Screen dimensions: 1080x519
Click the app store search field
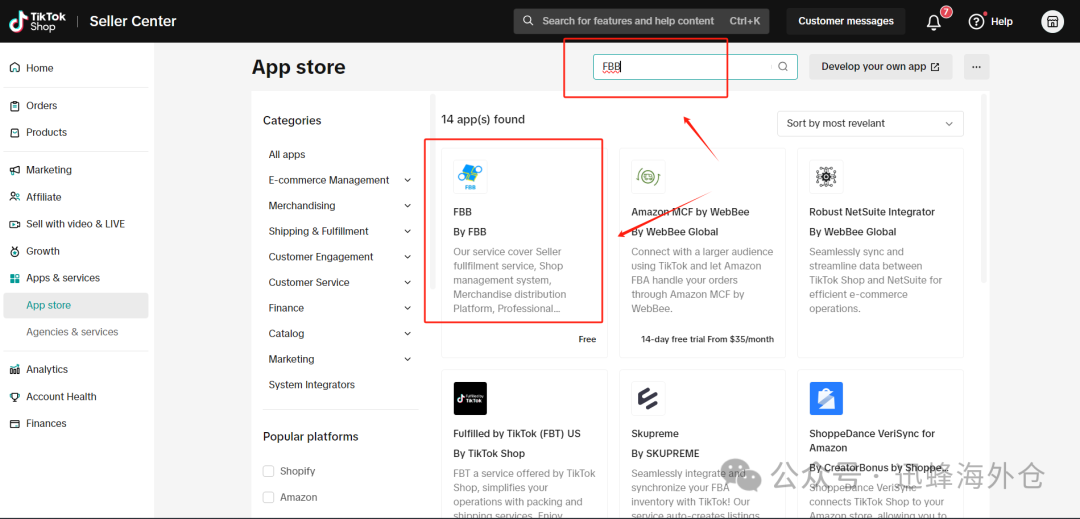click(695, 67)
